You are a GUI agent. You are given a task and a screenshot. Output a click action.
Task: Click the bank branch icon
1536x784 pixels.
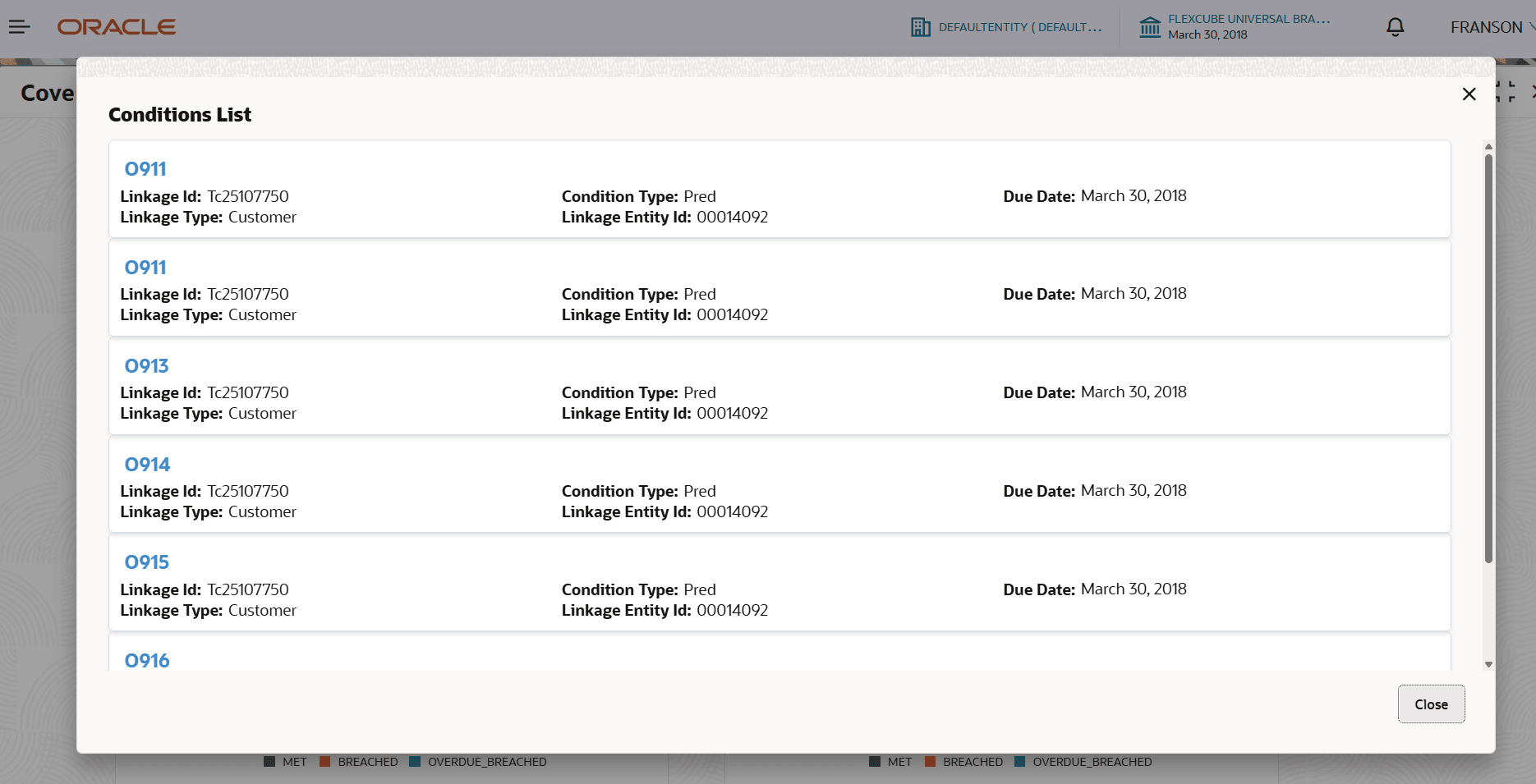coord(1150,27)
